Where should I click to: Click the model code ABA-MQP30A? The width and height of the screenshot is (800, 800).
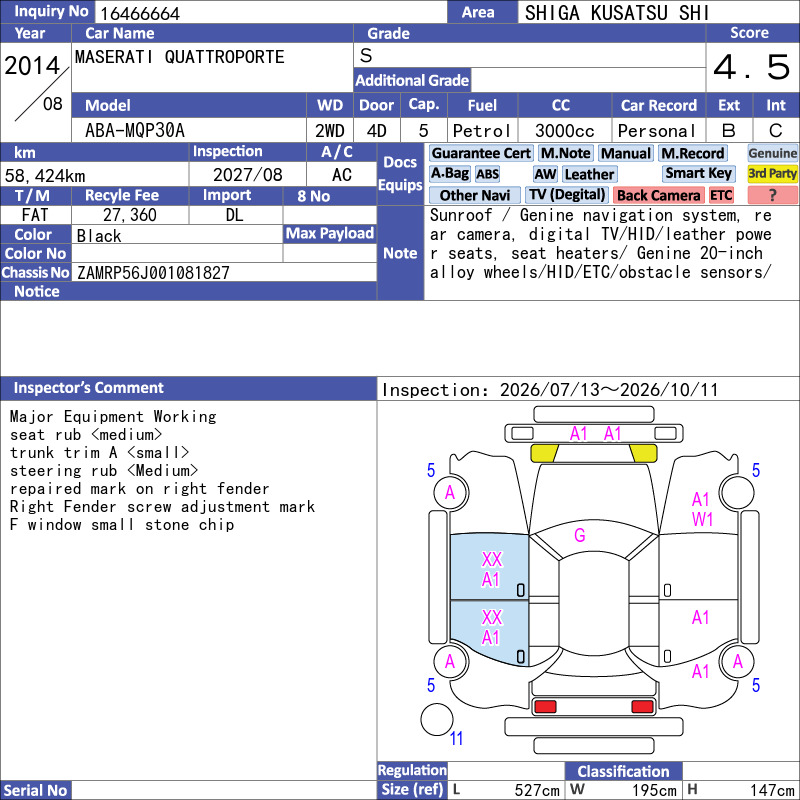click(x=135, y=131)
